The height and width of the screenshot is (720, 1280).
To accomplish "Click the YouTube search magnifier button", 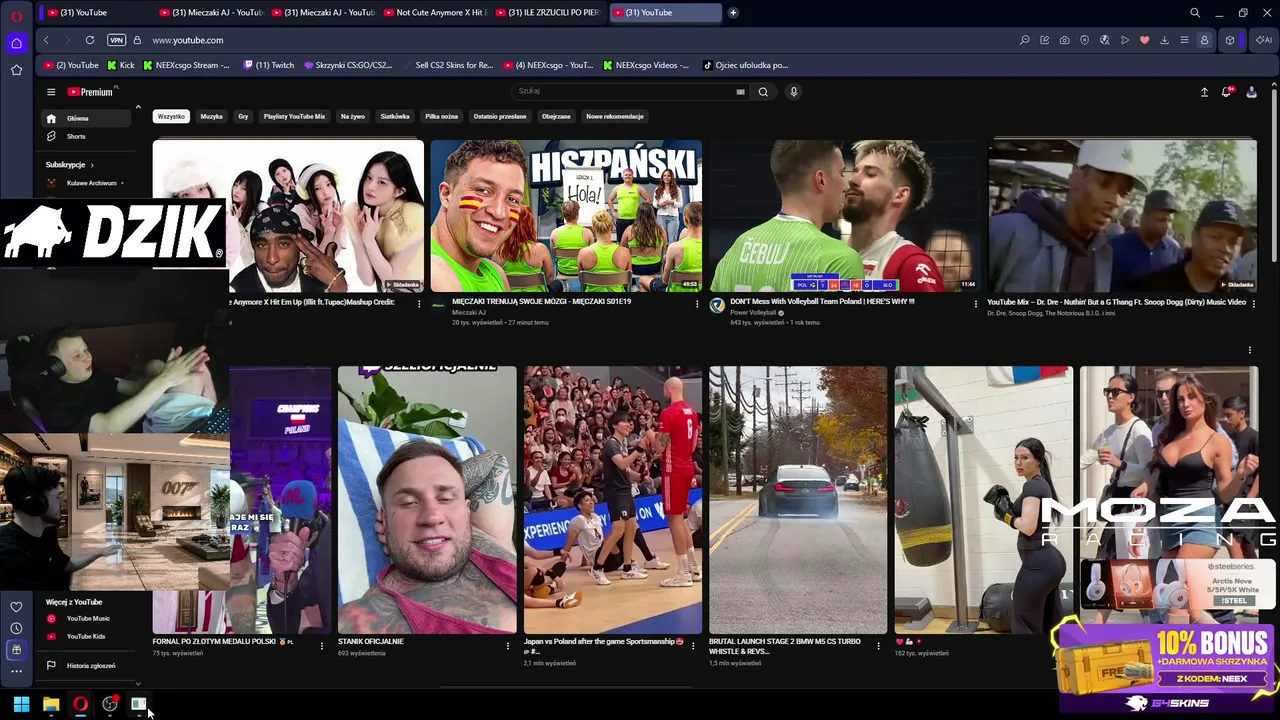I will 763,92.
